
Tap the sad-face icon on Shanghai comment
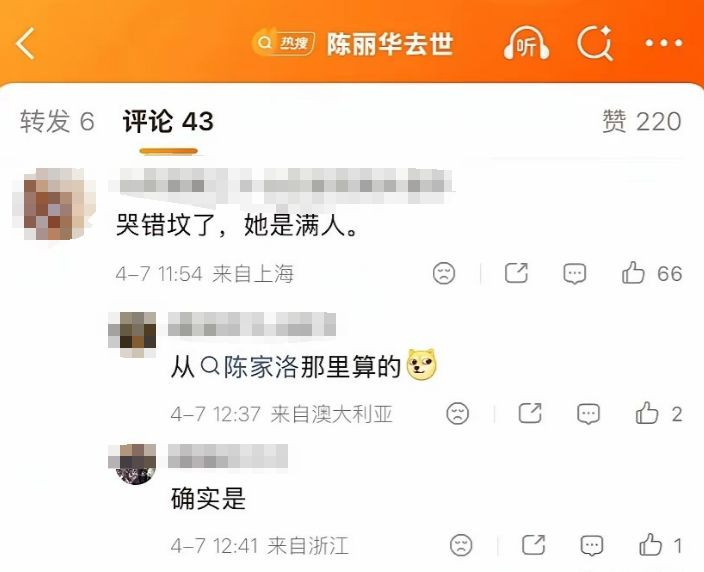coord(444,273)
